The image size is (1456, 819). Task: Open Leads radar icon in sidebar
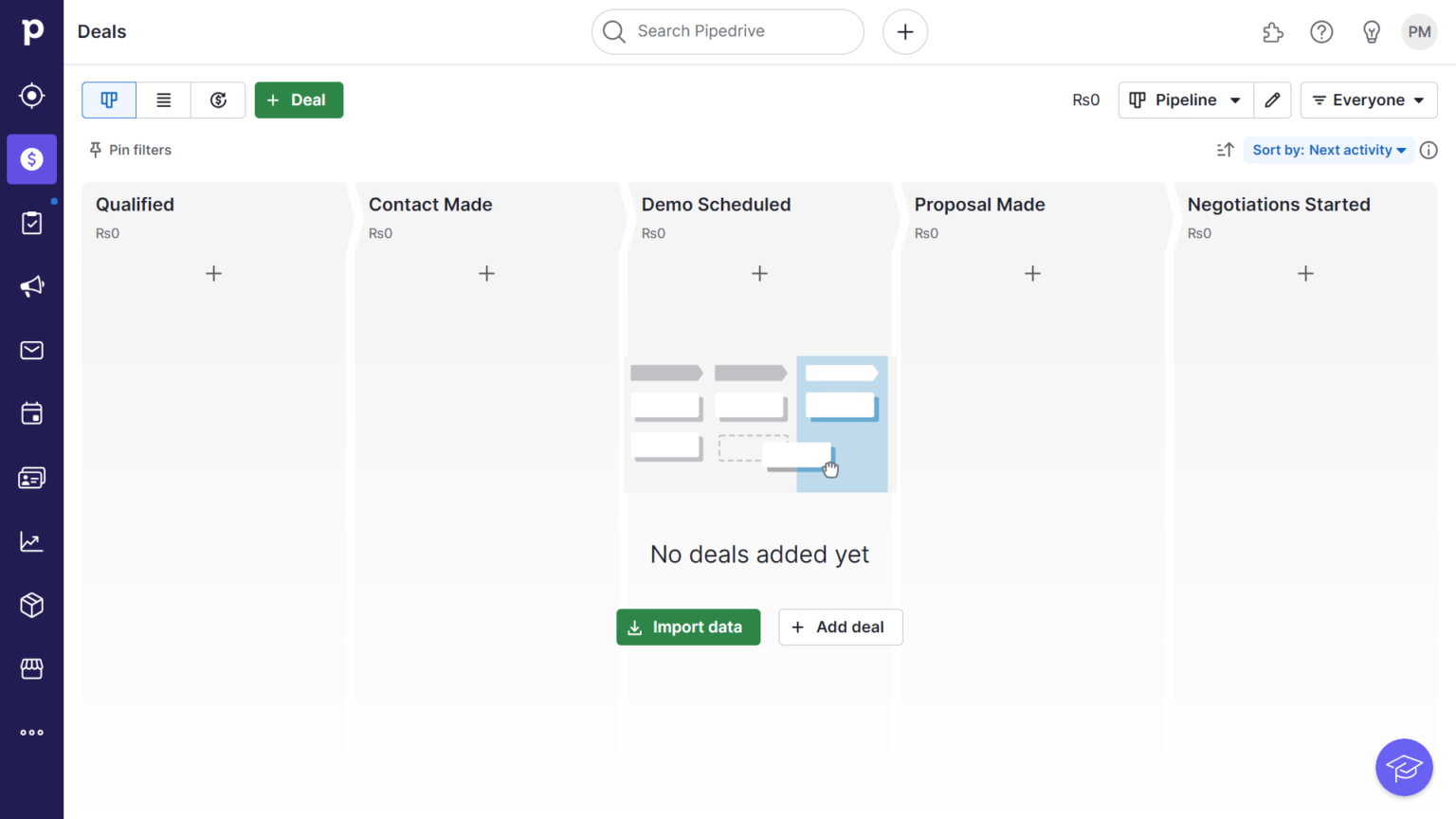pos(31,96)
